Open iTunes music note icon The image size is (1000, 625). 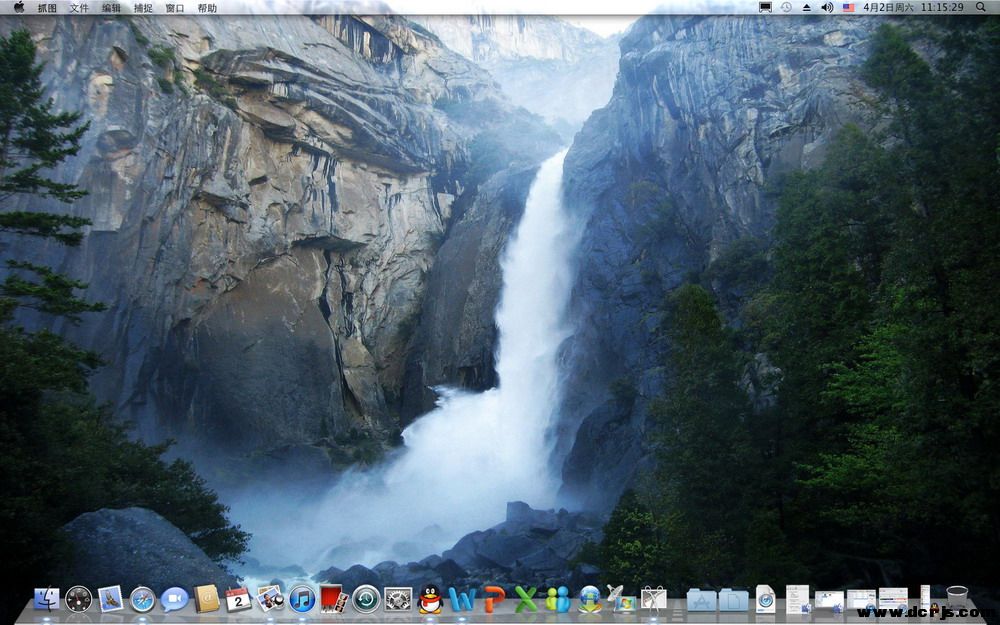coord(302,599)
